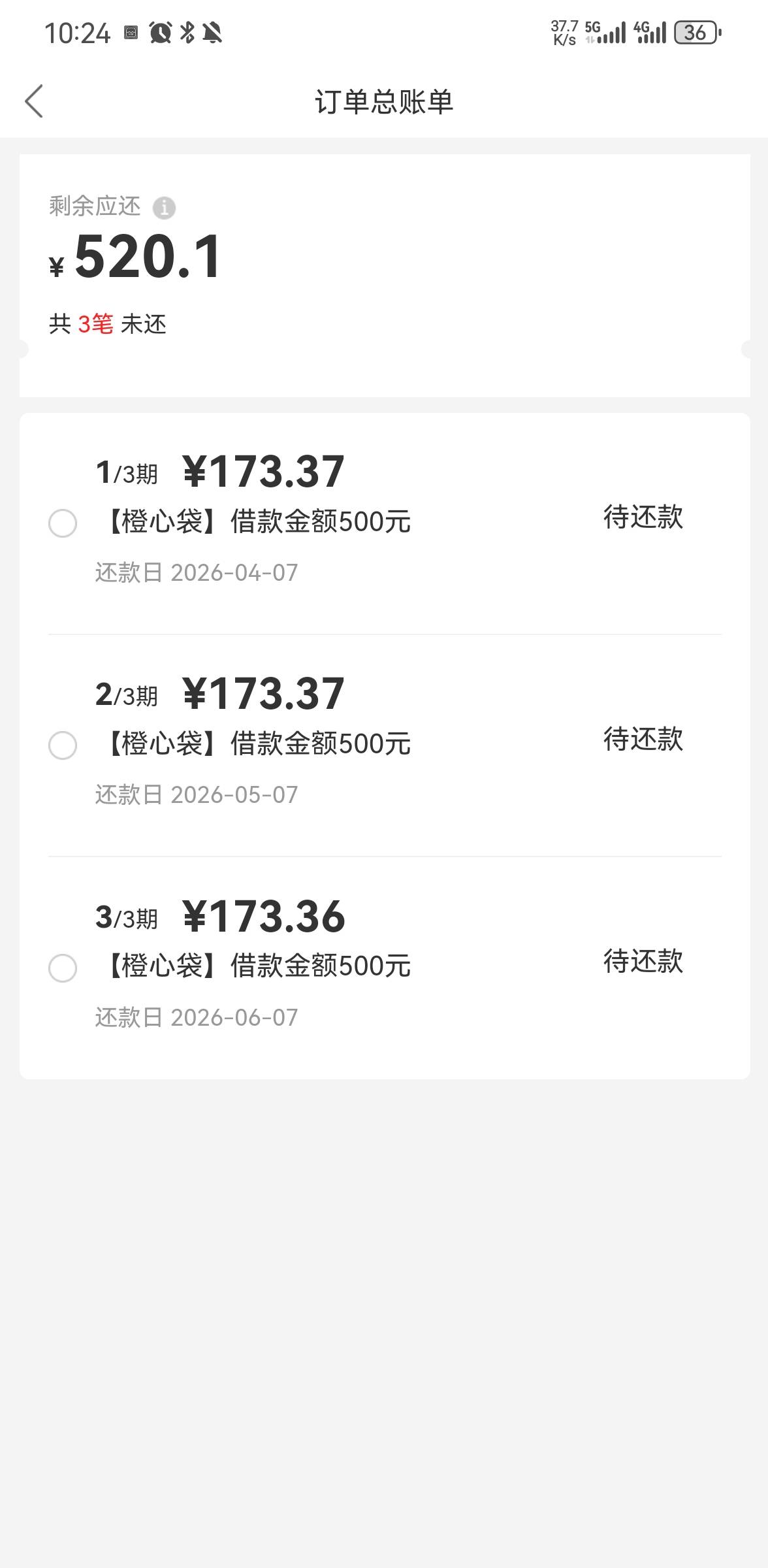768x1568 pixels.
Task: Tap the info icon beside 剩余应还
Action: [164, 208]
